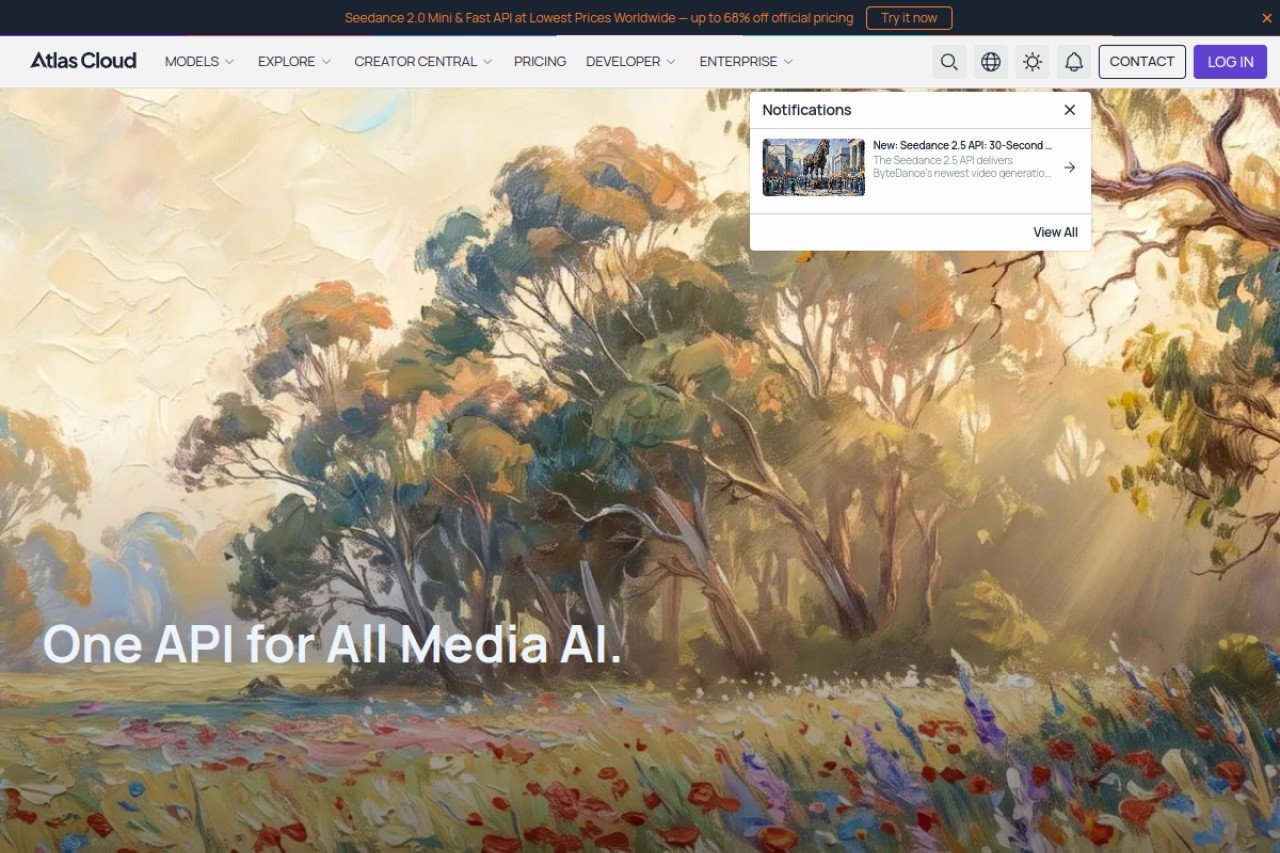Click 'New: Seedance 2.5 API' notification title

962,145
